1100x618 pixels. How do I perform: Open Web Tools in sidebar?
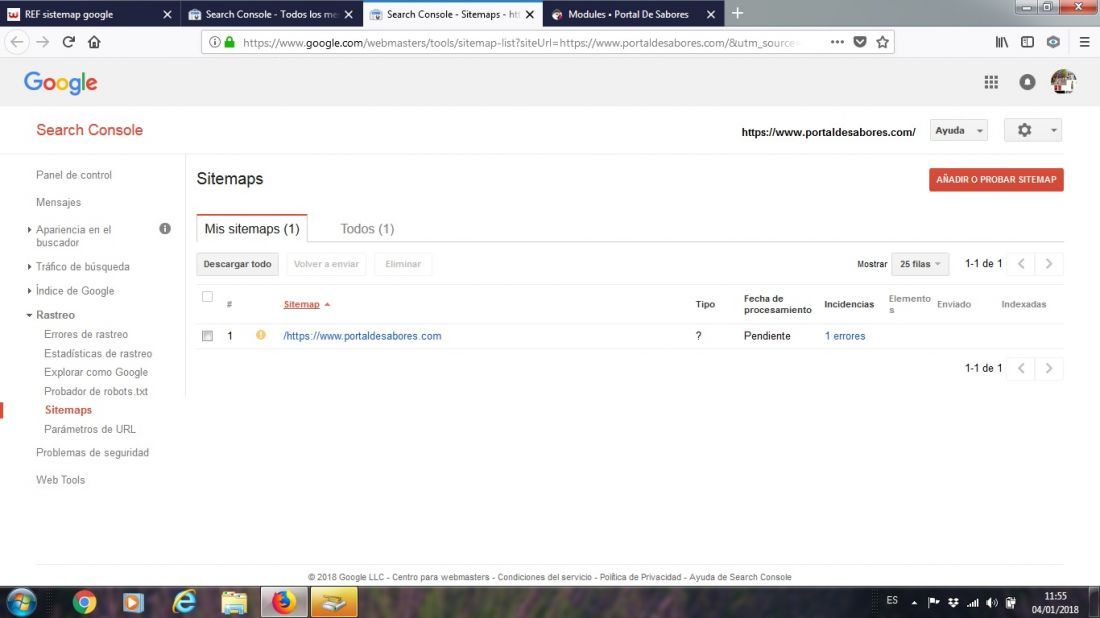point(60,480)
